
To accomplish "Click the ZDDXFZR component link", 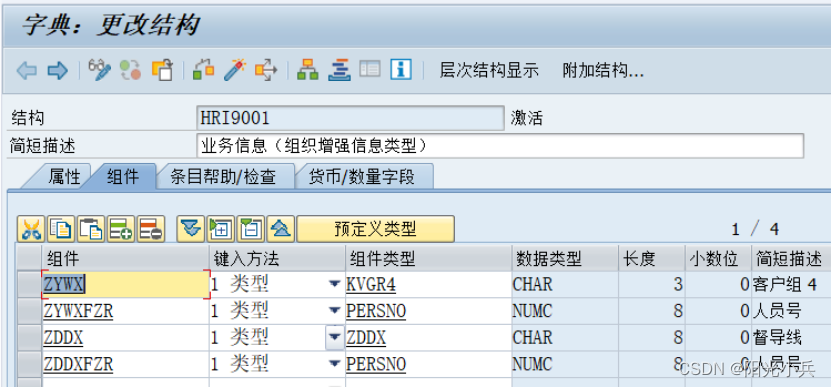I will pos(78,364).
